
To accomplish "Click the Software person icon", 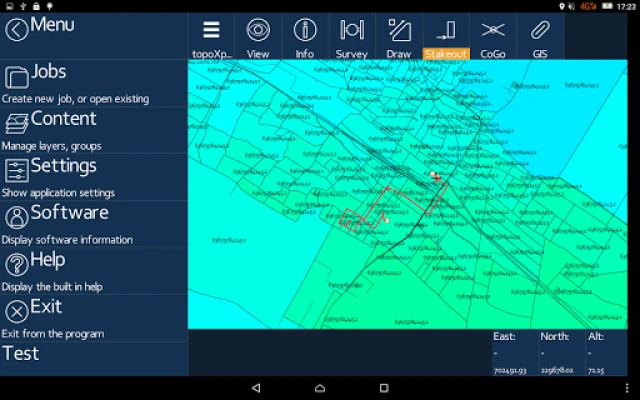I will coord(17,218).
